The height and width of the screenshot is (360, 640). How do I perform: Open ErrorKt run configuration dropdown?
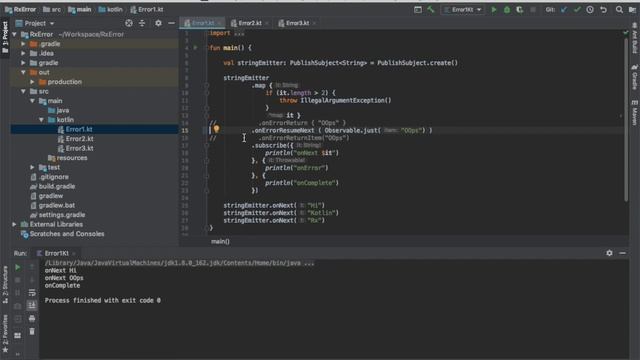pos(463,9)
